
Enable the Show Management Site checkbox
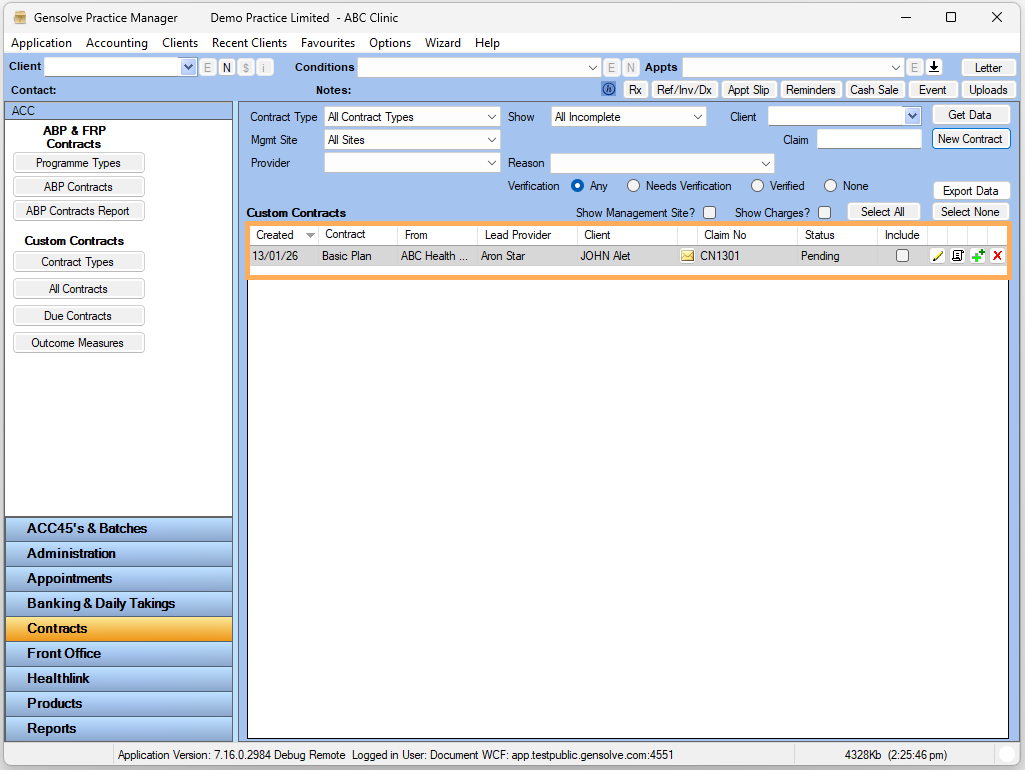tap(709, 212)
